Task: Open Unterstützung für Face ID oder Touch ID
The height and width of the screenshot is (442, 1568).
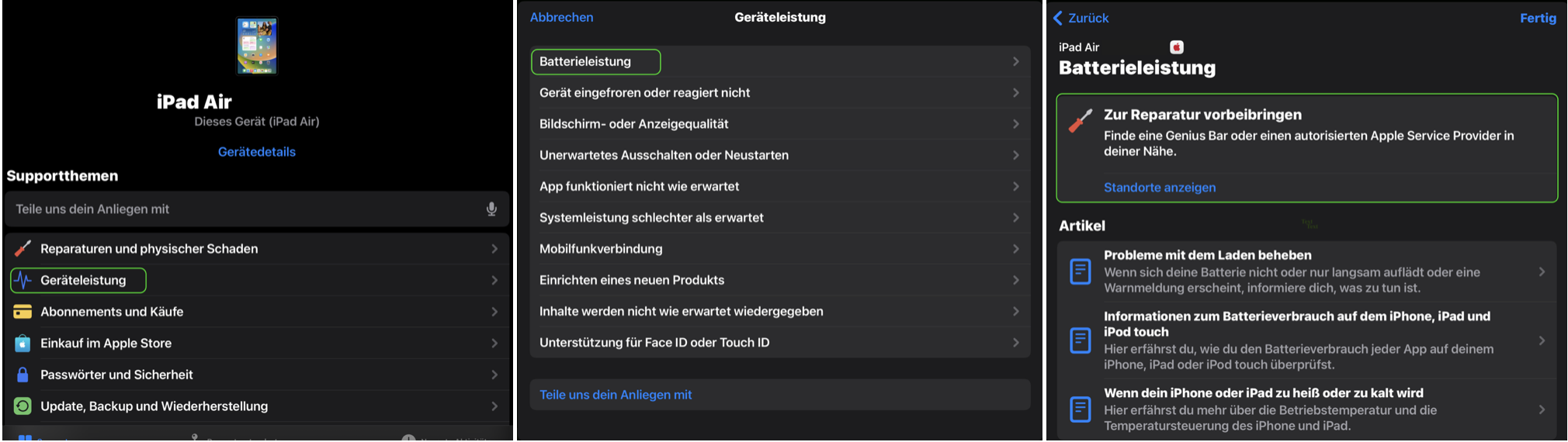Action: pyautogui.click(x=654, y=343)
